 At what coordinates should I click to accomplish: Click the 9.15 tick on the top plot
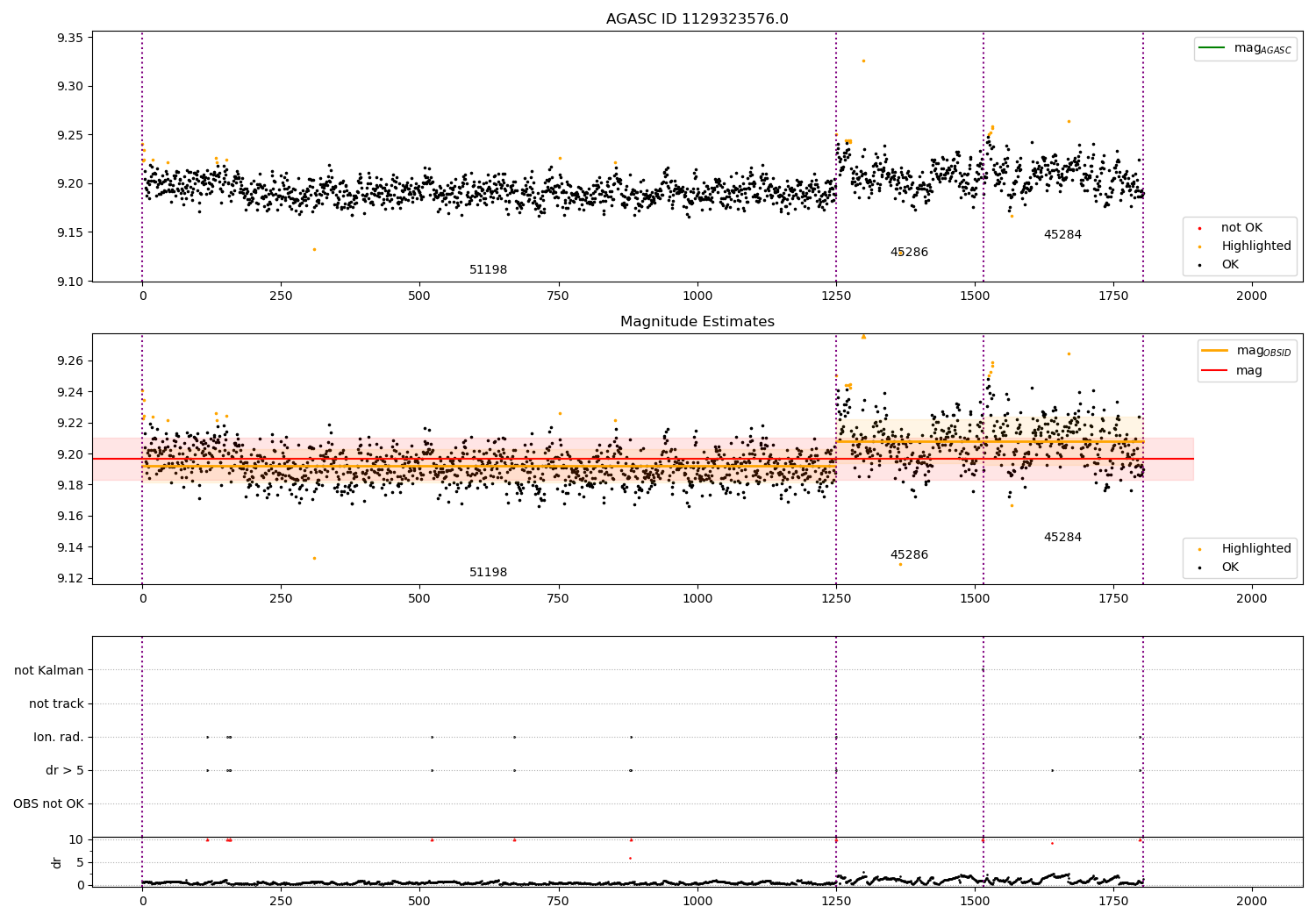70,232
